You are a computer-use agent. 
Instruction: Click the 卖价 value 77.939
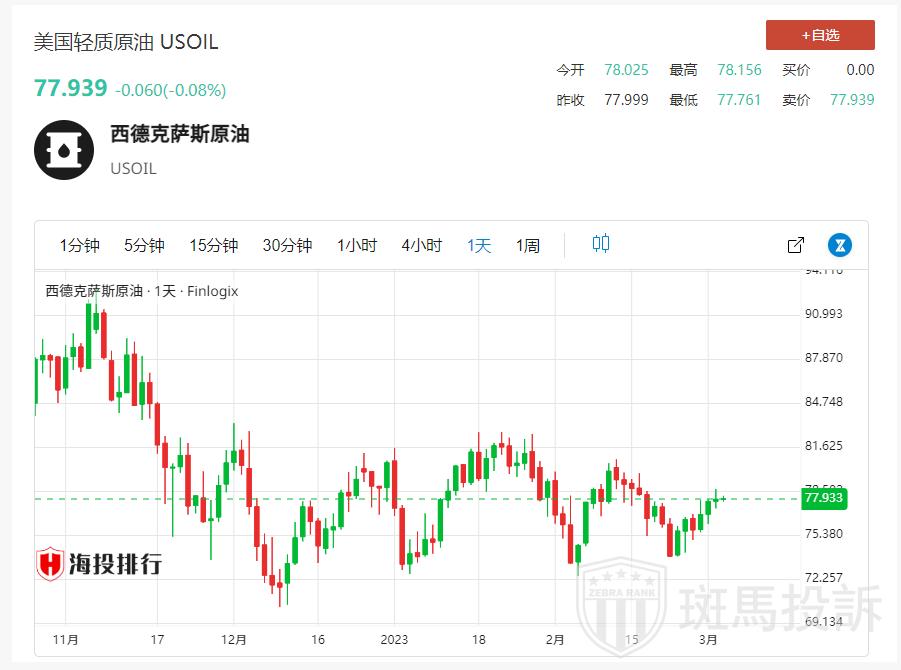coord(852,100)
